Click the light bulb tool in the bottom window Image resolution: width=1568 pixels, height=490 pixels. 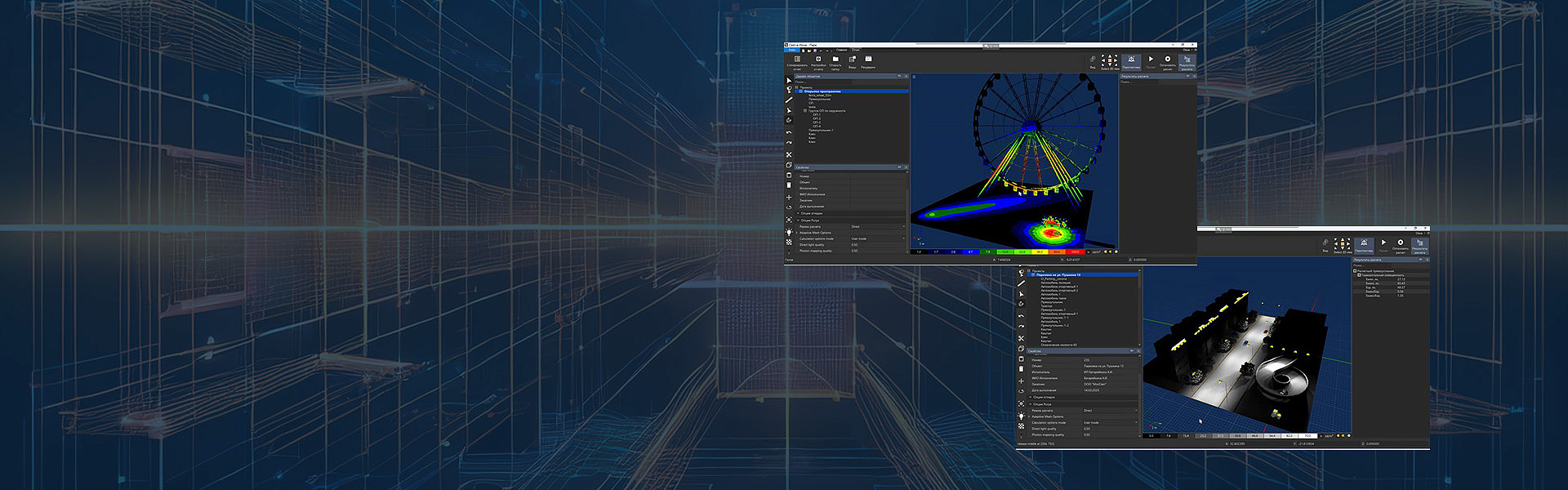(1021, 416)
